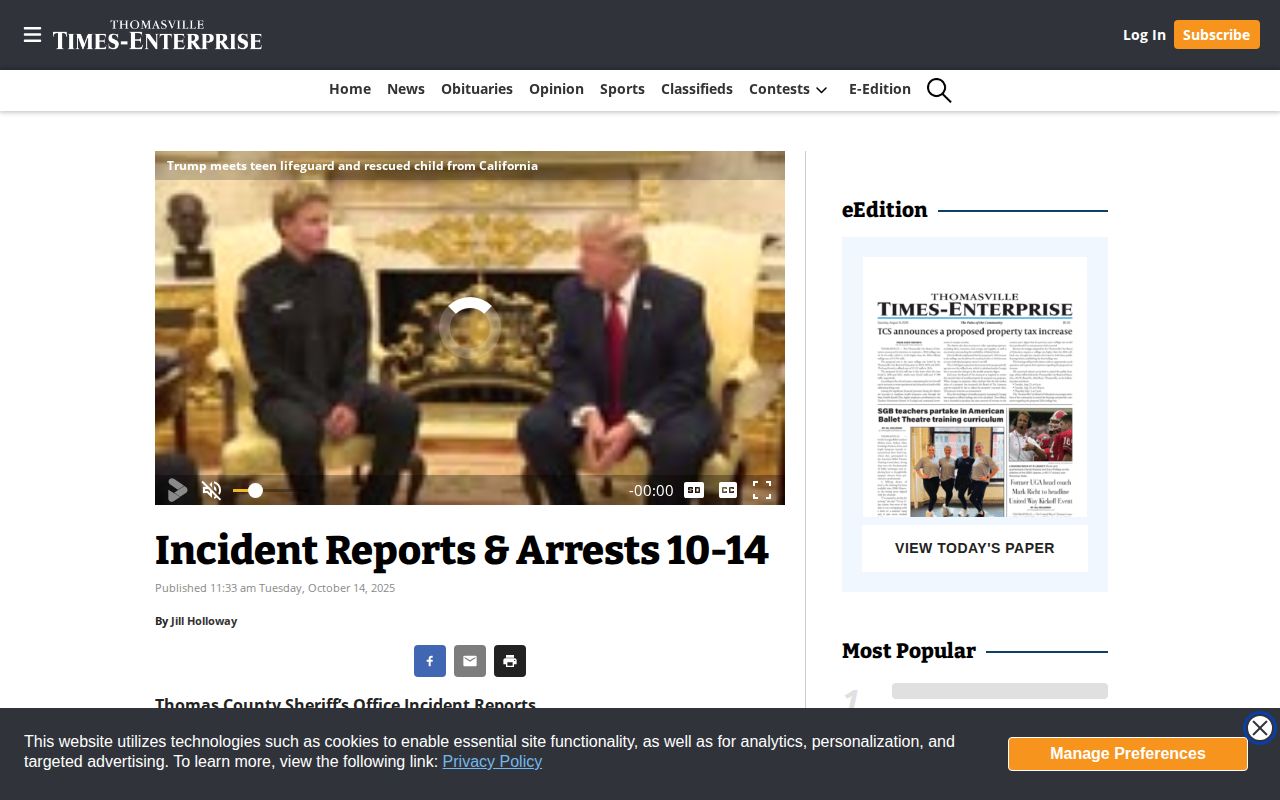Click the video time display -00:00
The height and width of the screenshot is (800, 1280).
click(x=651, y=490)
